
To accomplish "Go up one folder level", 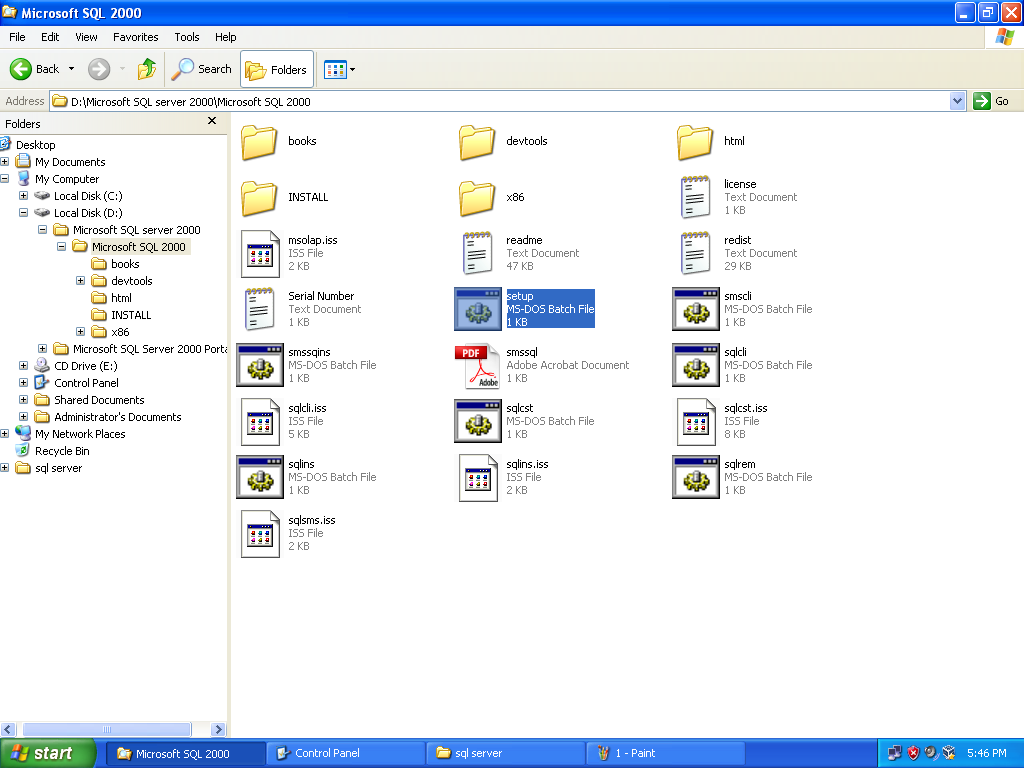I will pos(147,69).
